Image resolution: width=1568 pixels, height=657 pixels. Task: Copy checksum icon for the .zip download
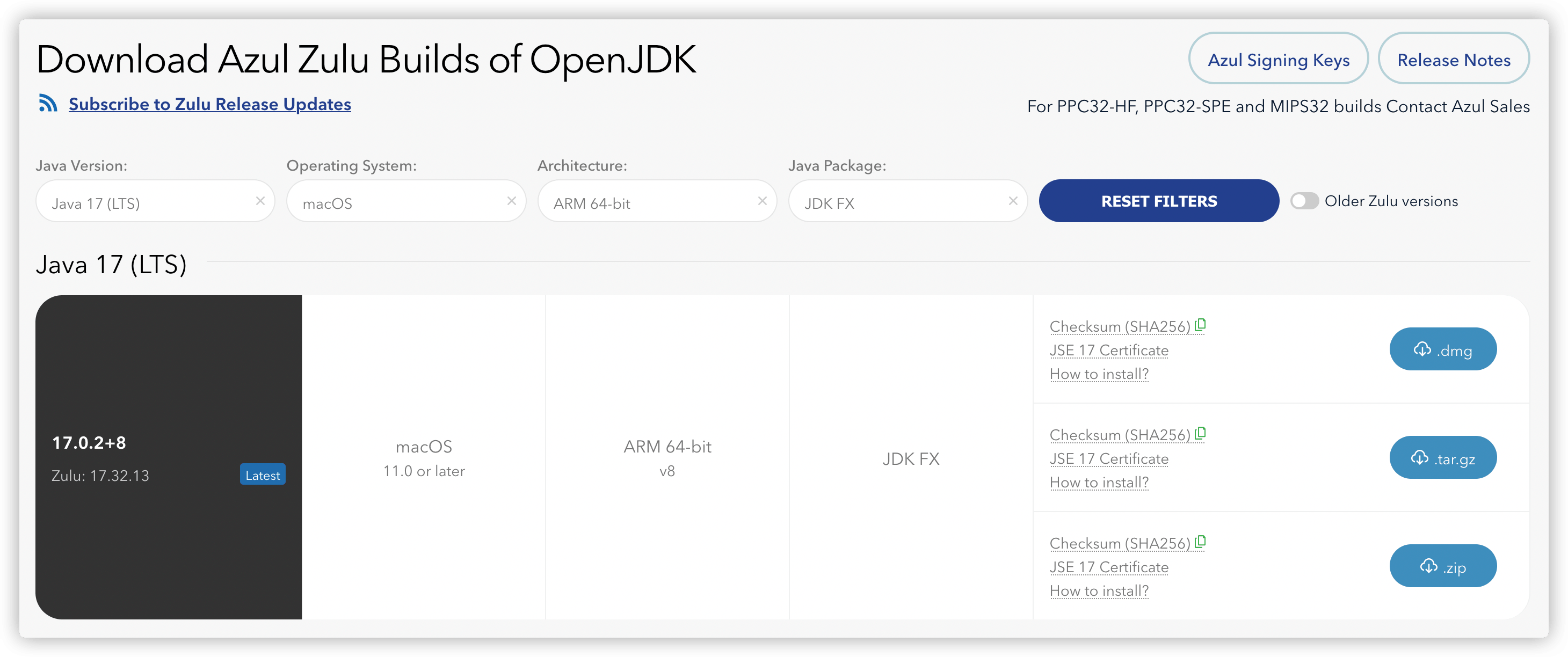(1200, 542)
